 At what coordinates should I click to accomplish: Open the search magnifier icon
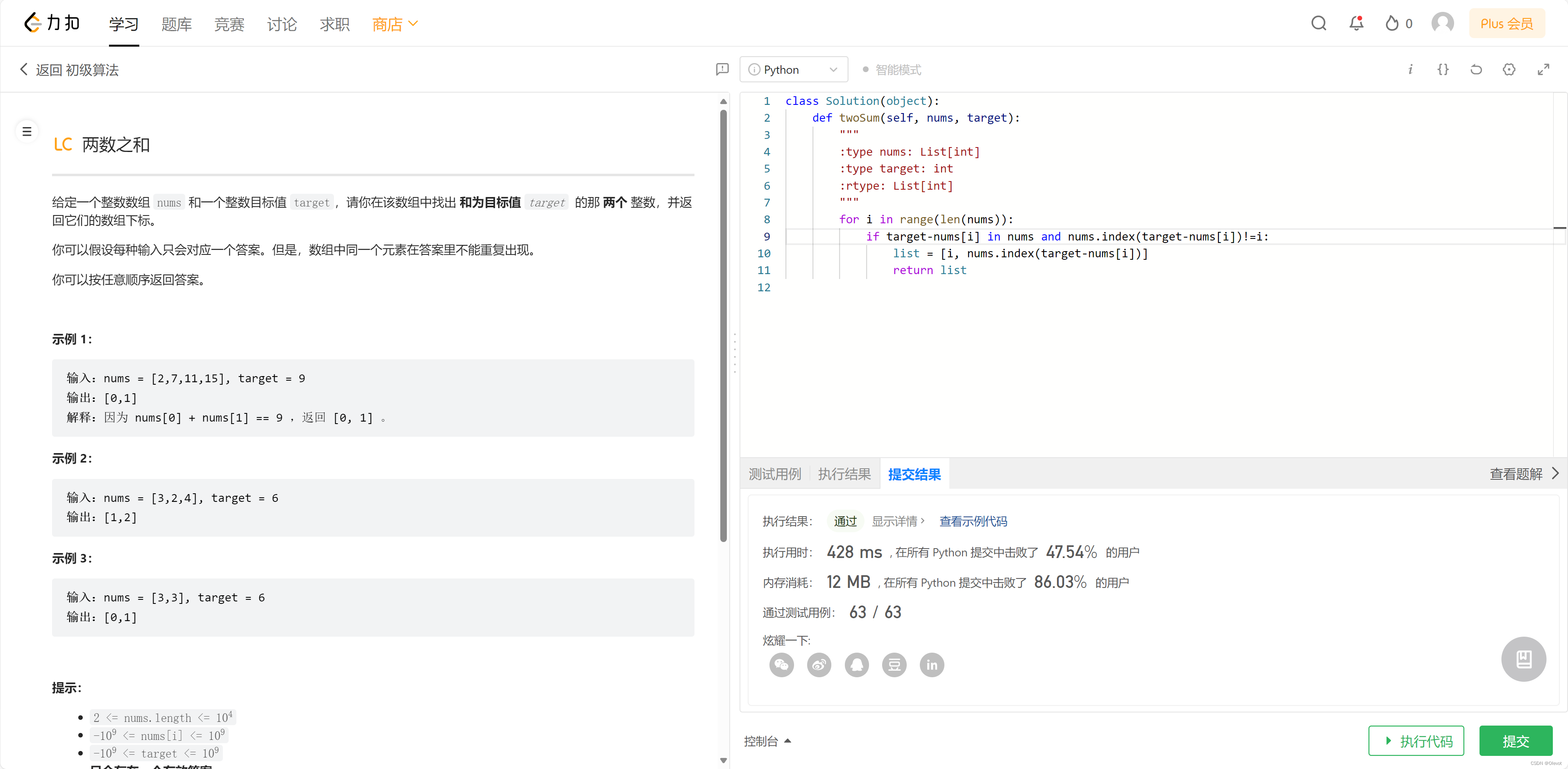click(1318, 23)
